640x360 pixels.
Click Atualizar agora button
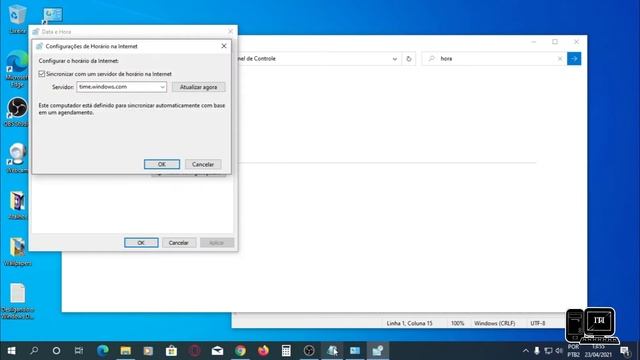[x=198, y=87]
